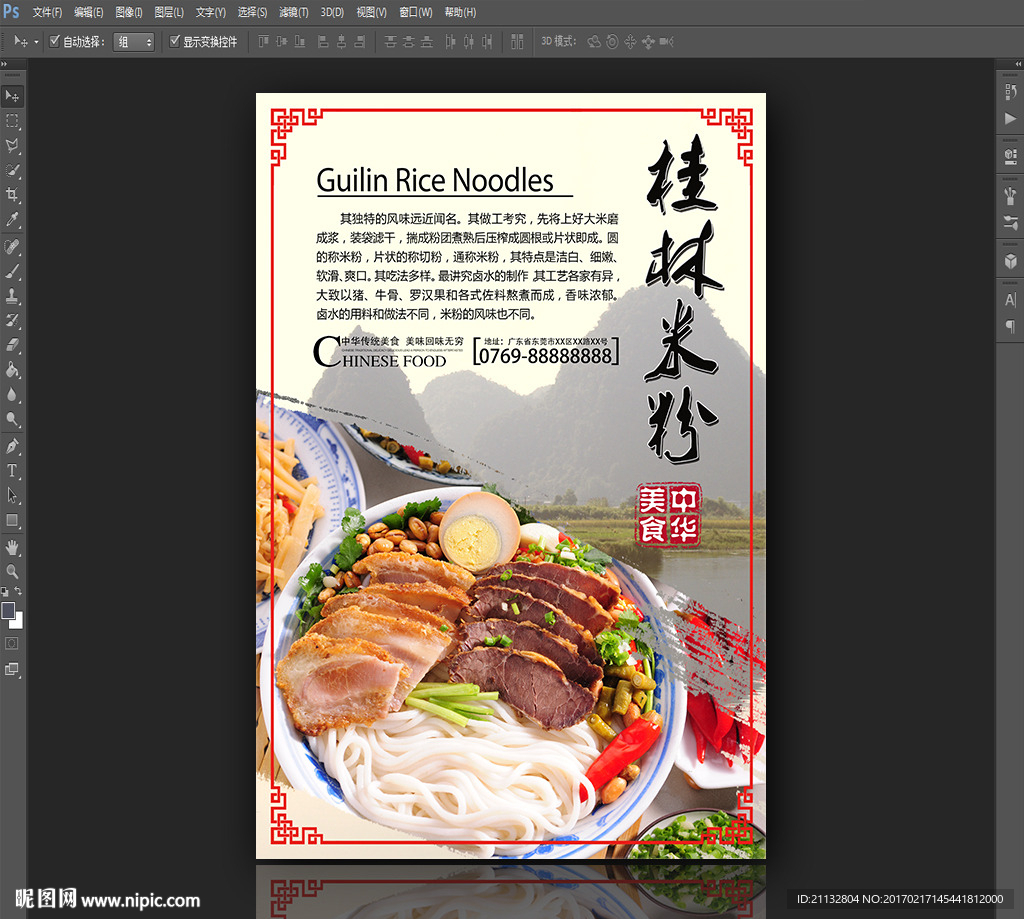Select the Rectangle shape tool
The height and width of the screenshot is (919, 1024).
pyautogui.click(x=12, y=521)
